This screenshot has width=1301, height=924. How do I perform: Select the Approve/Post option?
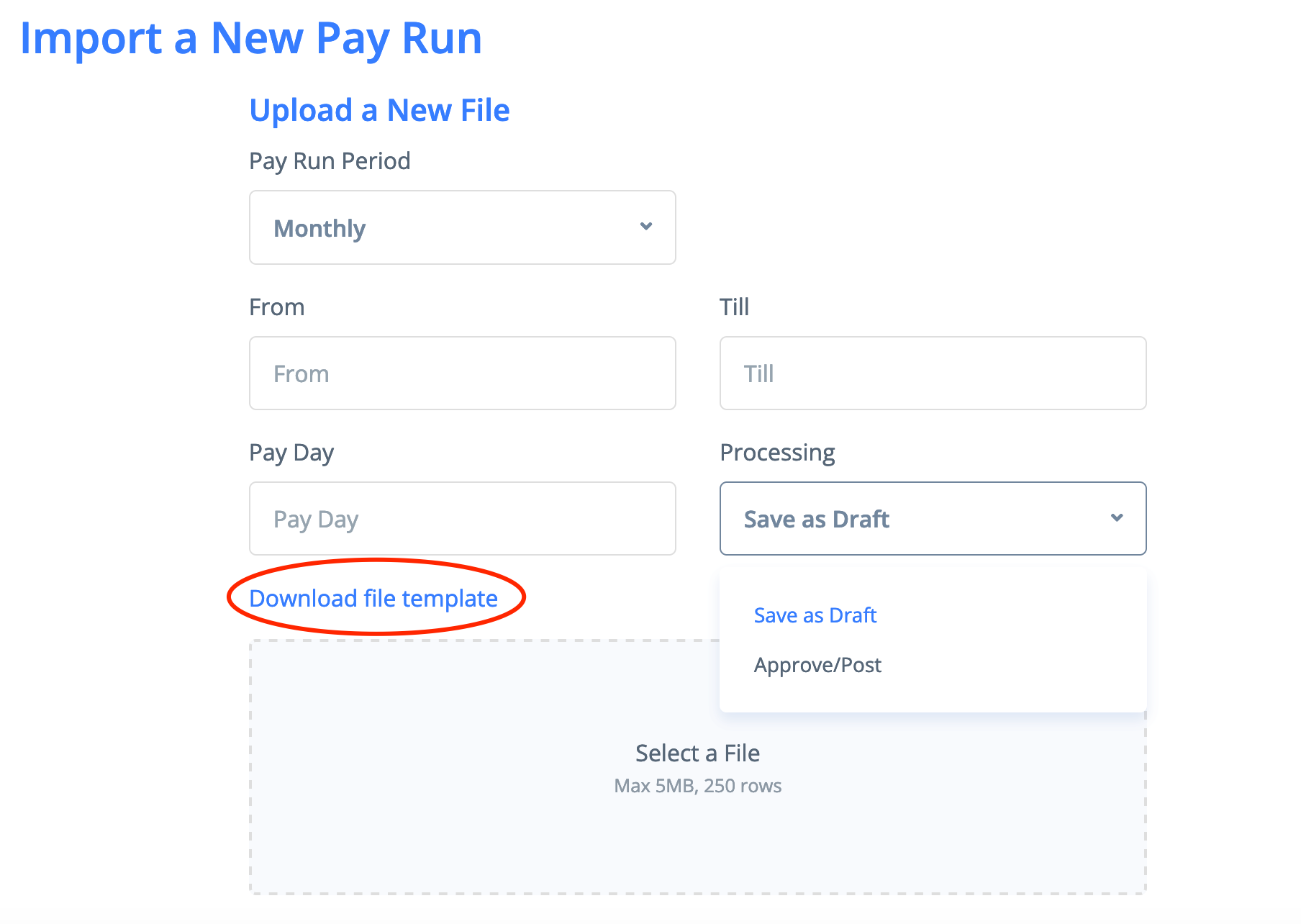[x=817, y=665]
